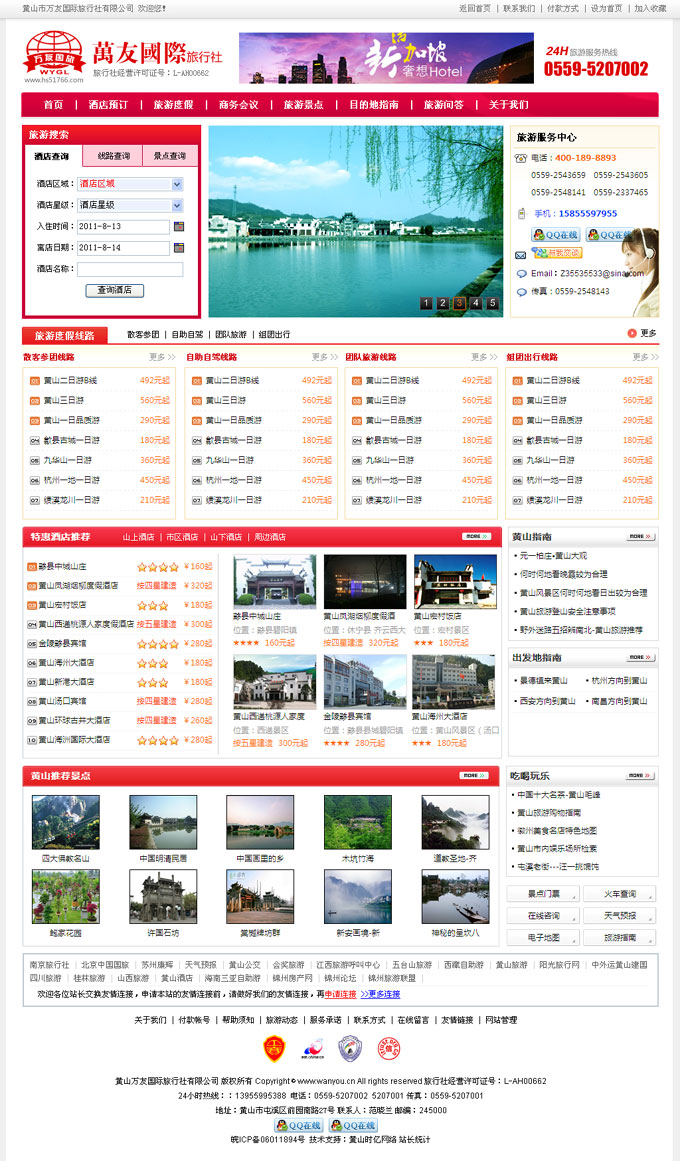Click the 酒店名称 text field
Image resolution: width=680 pixels, height=1161 pixels.
(130, 269)
